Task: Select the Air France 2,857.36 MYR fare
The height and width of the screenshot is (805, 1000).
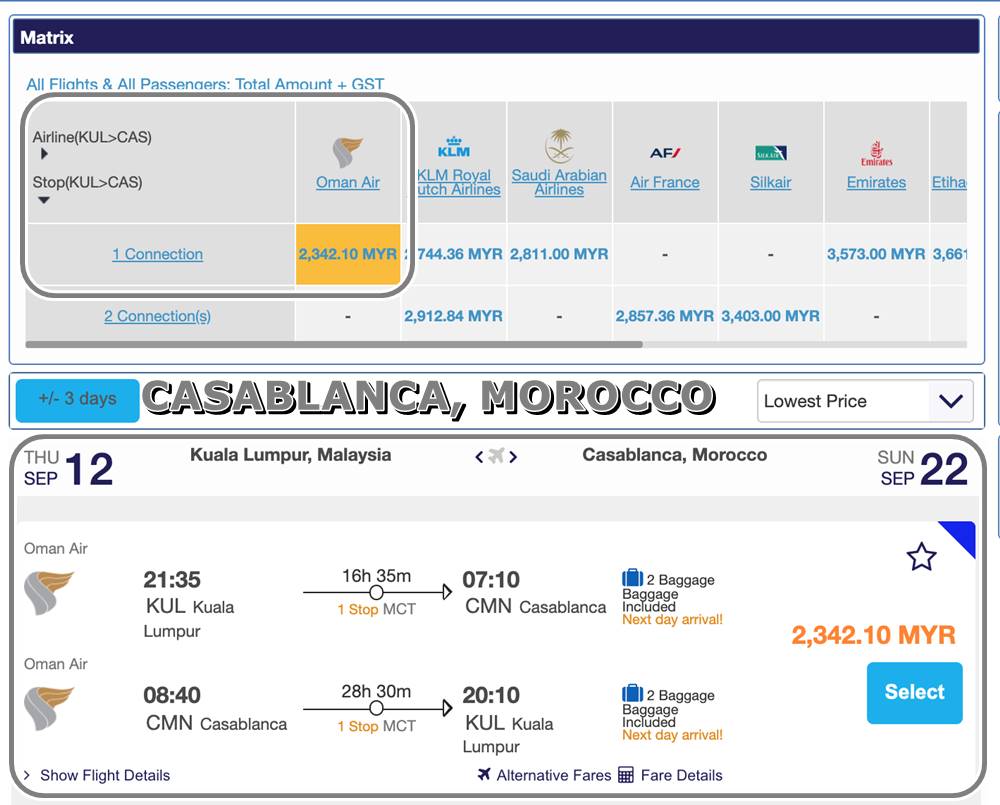Action: [665, 316]
